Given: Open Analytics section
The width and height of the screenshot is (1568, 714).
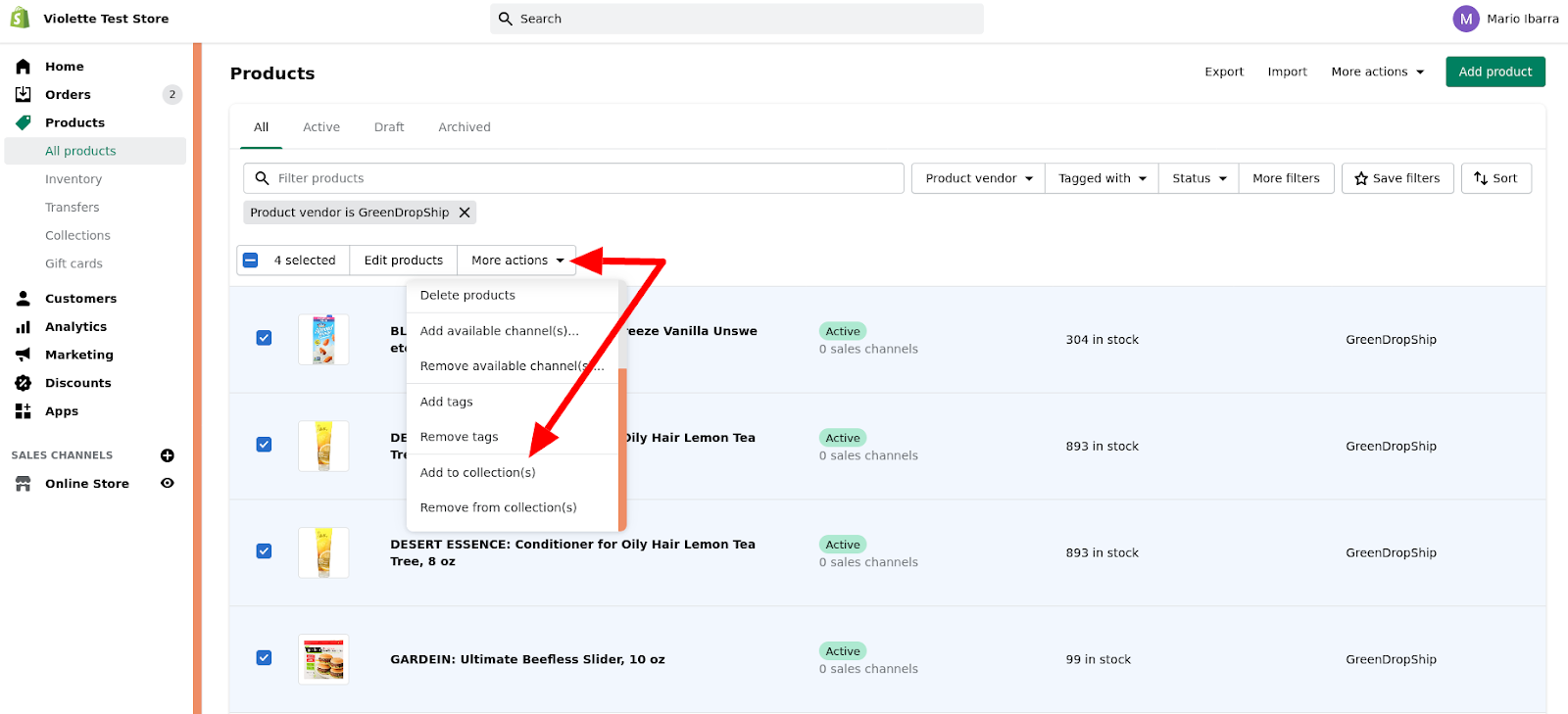Looking at the screenshot, I should pos(75,327).
